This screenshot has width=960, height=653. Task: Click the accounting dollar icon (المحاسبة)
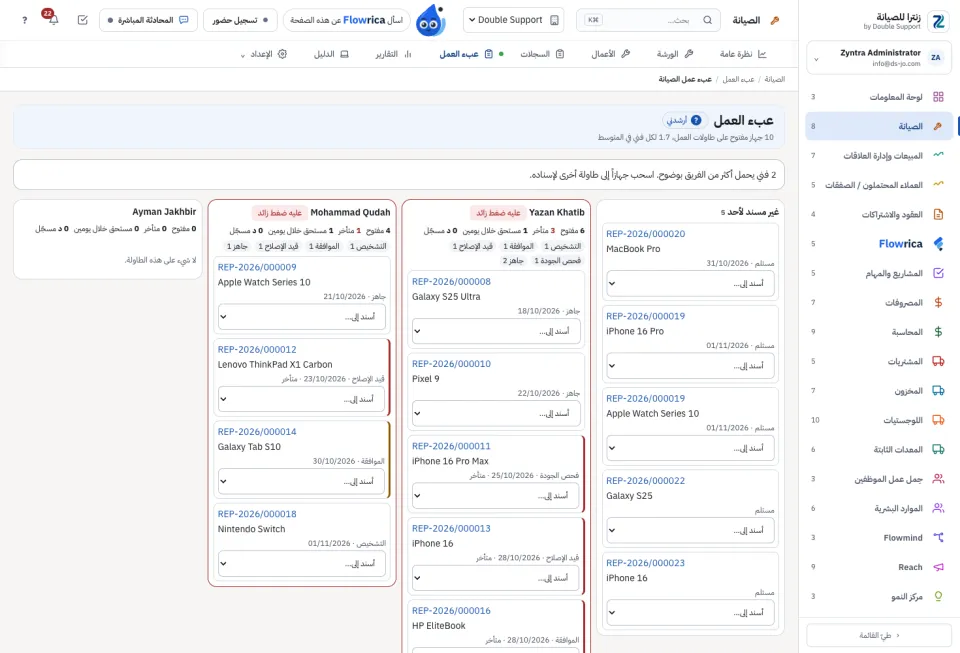(938, 332)
